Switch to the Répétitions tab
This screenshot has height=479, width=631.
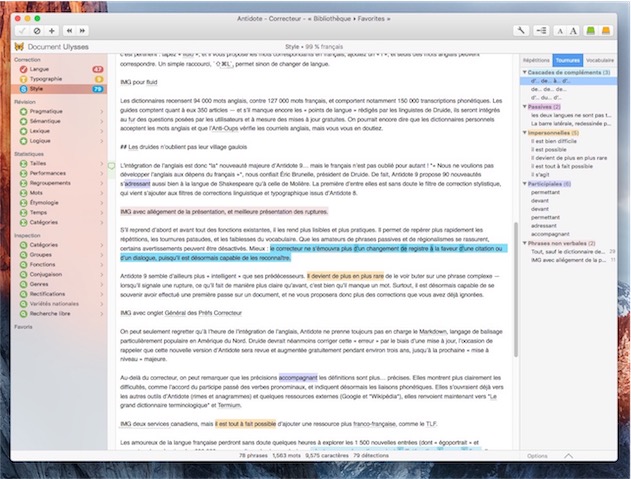tap(536, 60)
